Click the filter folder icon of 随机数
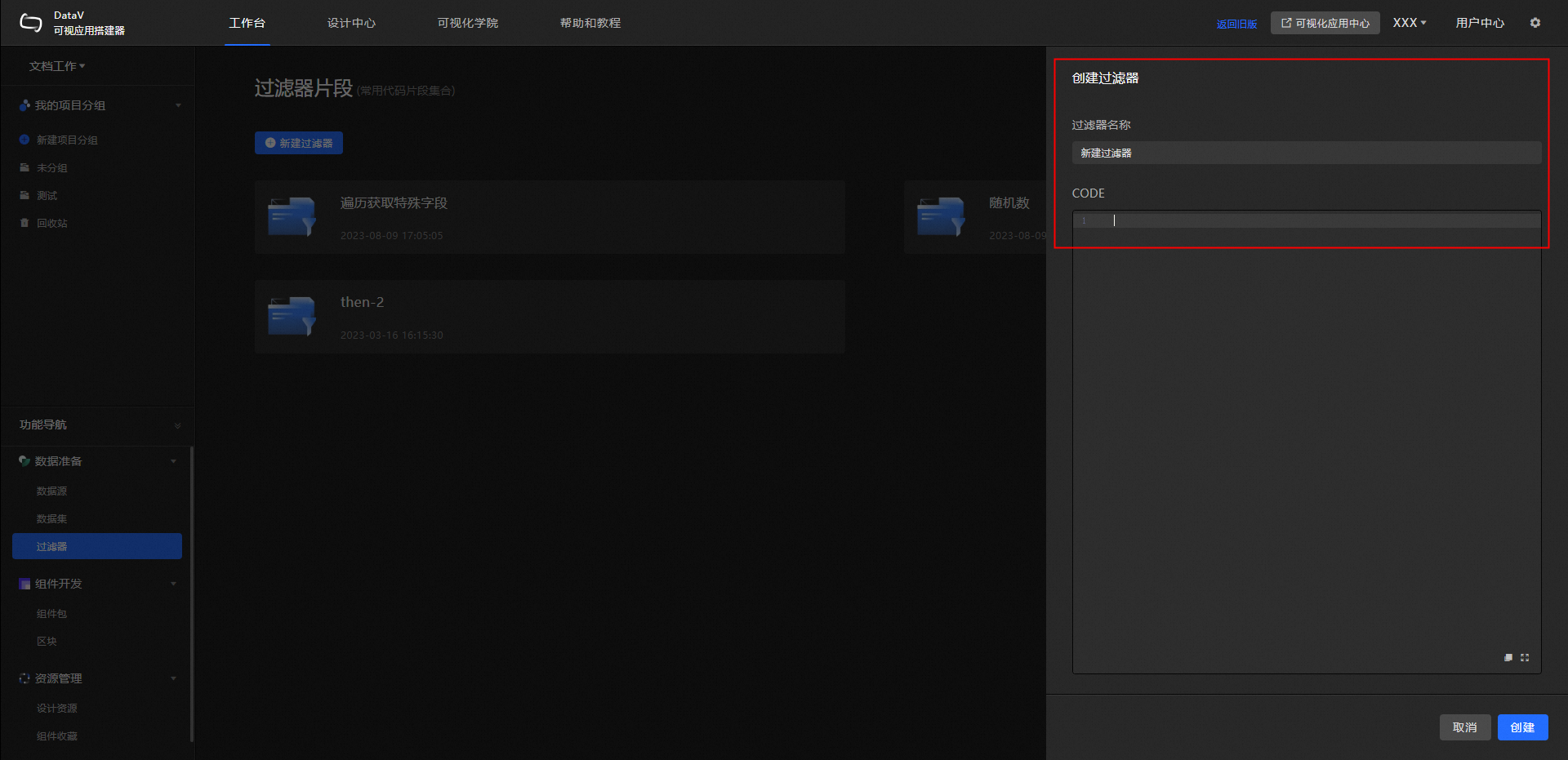Viewport: 1568px width, 760px height. (x=941, y=216)
